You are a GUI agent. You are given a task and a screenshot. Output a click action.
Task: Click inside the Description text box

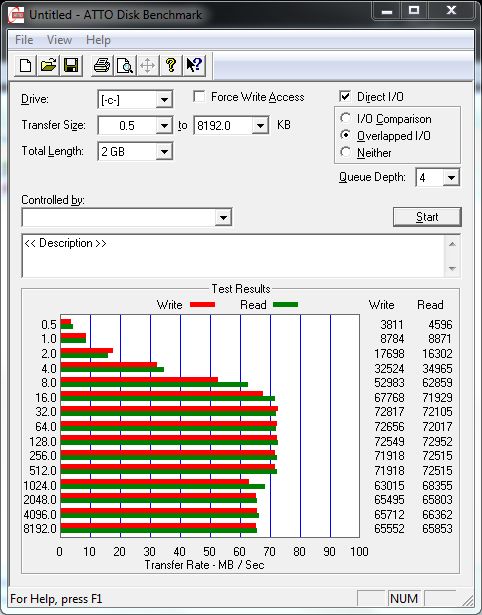(234, 256)
